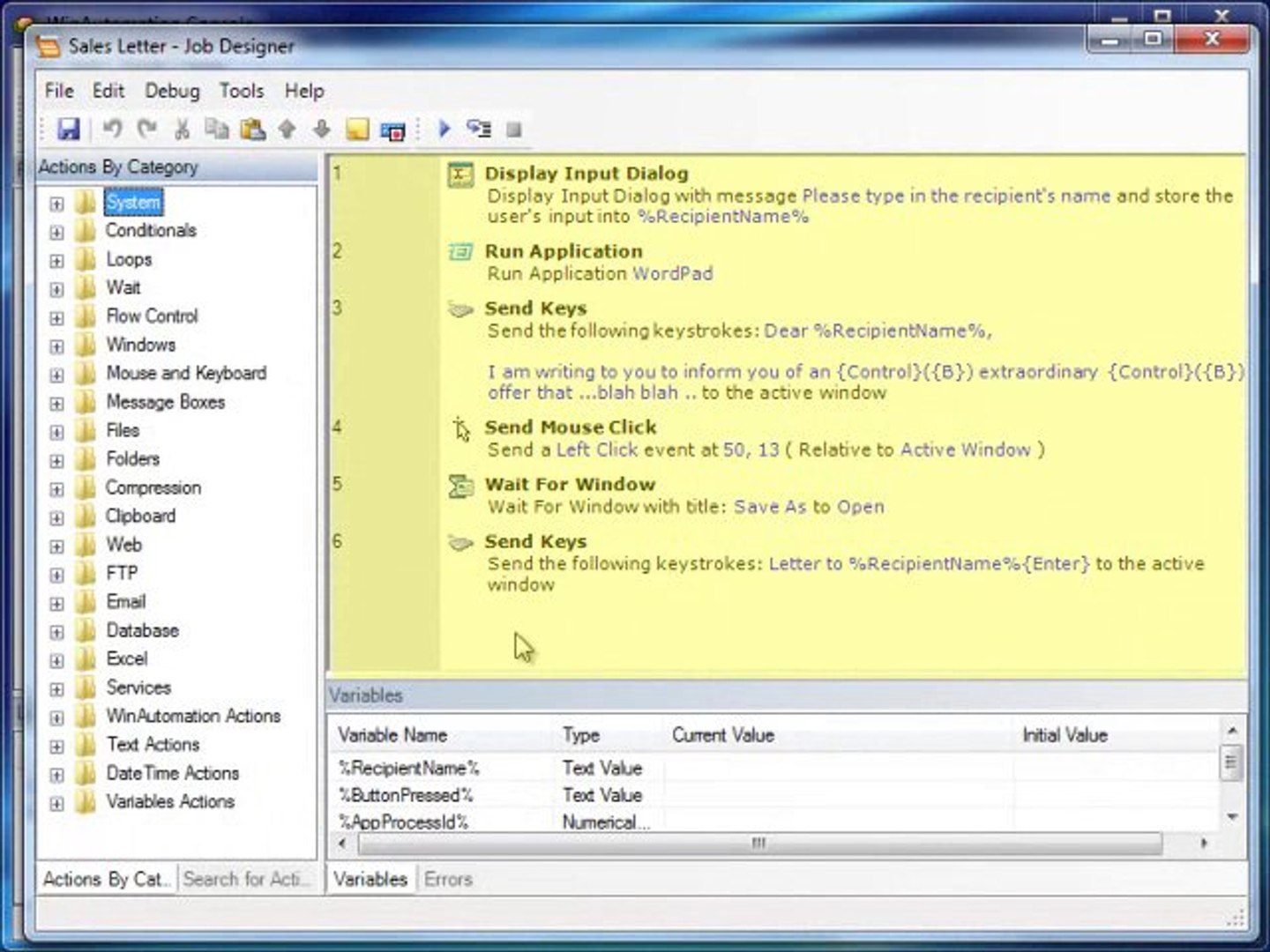Expand the Mouse and Keyboard category

(x=56, y=375)
